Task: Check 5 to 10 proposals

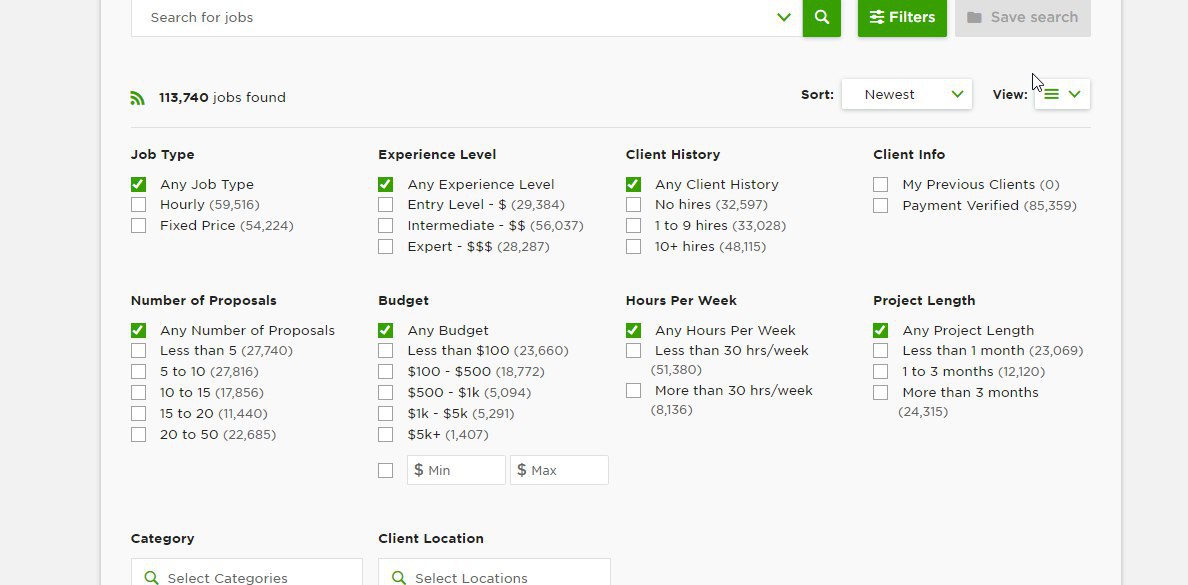Action: pos(138,371)
